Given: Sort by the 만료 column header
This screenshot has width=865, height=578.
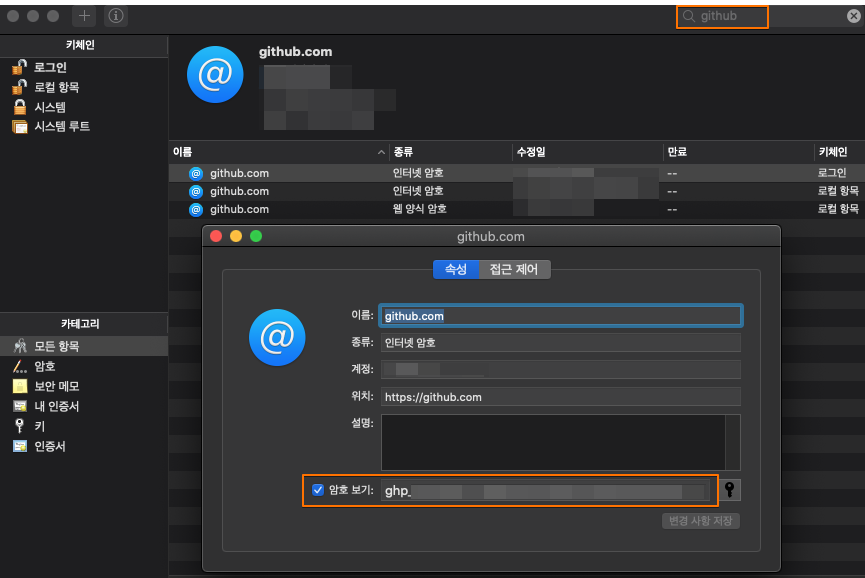Looking at the screenshot, I should click(x=738, y=152).
